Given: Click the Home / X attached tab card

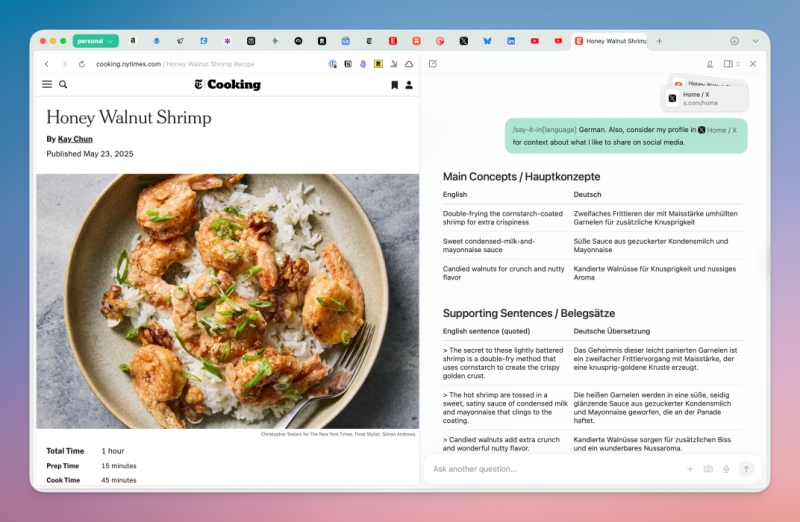Looking at the screenshot, I should tap(705, 98).
